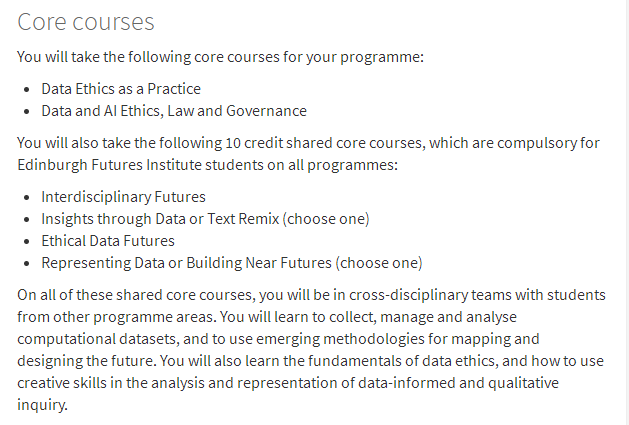Viewport: 629px width, 425px height.
Task: Select "Data and AI Ethics, Law and Governance"
Action: pyautogui.click(x=173, y=111)
